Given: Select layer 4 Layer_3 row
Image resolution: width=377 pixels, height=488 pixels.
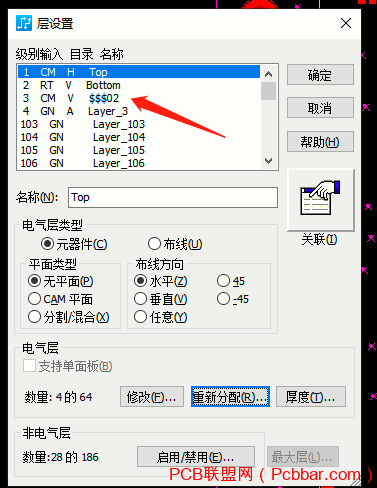Looking at the screenshot, I should pos(139,111).
